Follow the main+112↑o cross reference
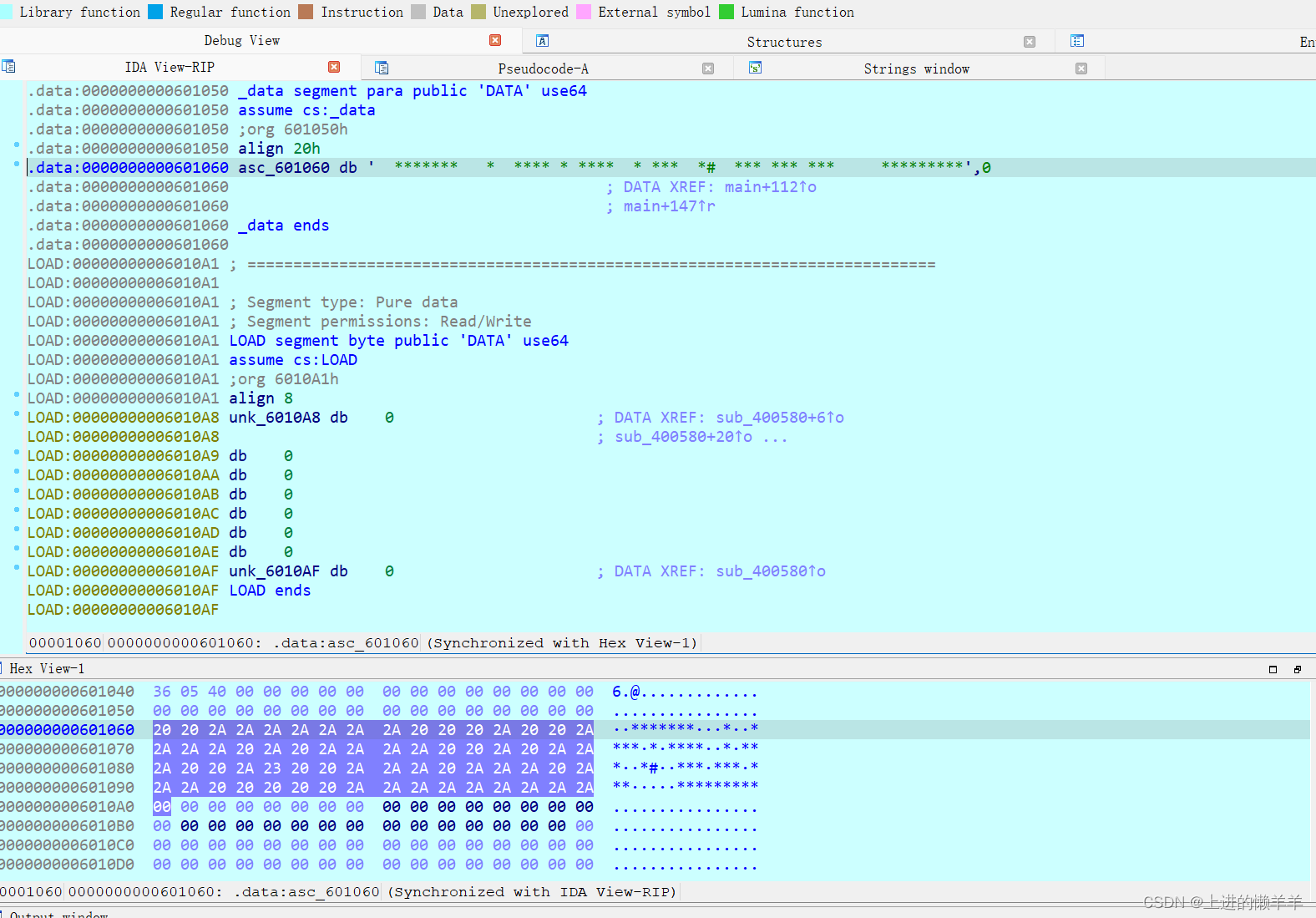The width and height of the screenshot is (1316, 918). pos(770,187)
